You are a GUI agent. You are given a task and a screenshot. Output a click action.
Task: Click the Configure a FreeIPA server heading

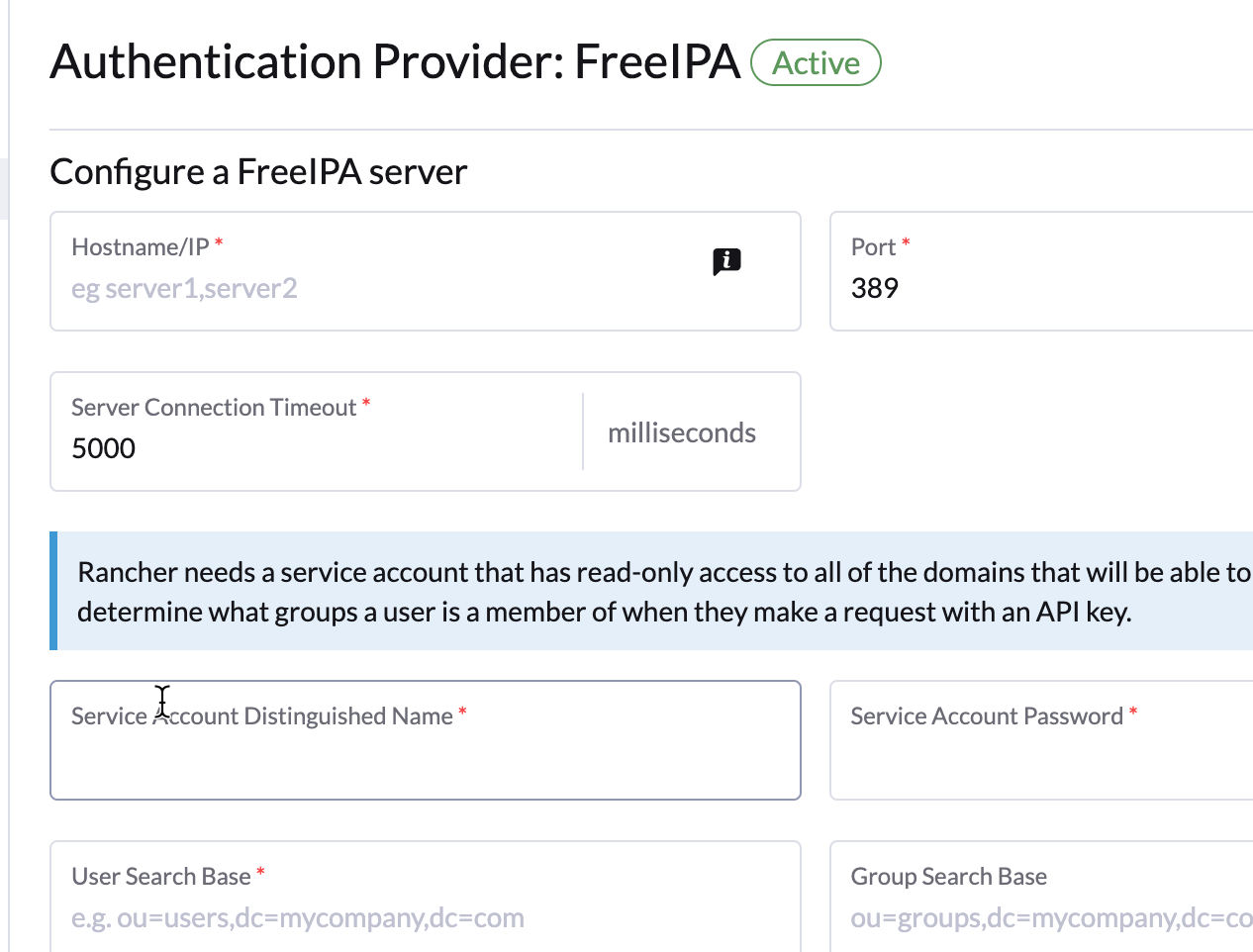(258, 171)
